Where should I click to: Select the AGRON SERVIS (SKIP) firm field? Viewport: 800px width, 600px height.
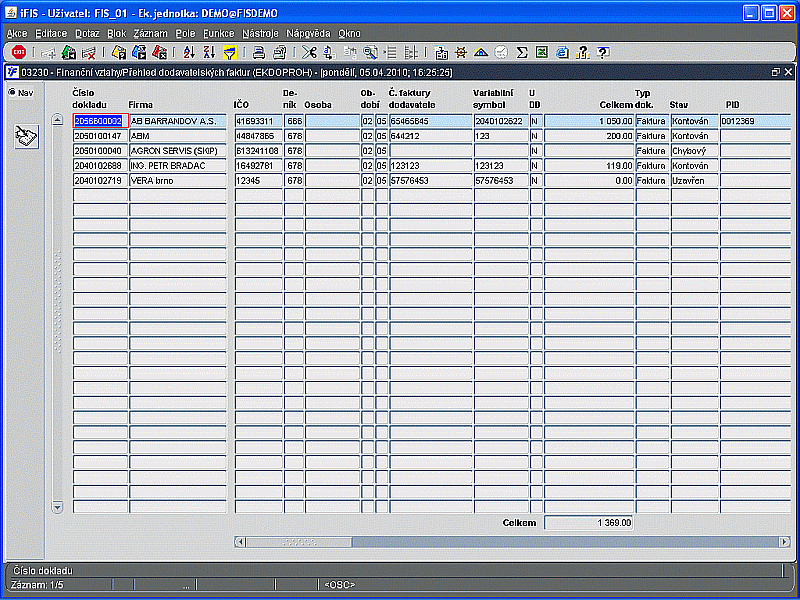[178, 151]
